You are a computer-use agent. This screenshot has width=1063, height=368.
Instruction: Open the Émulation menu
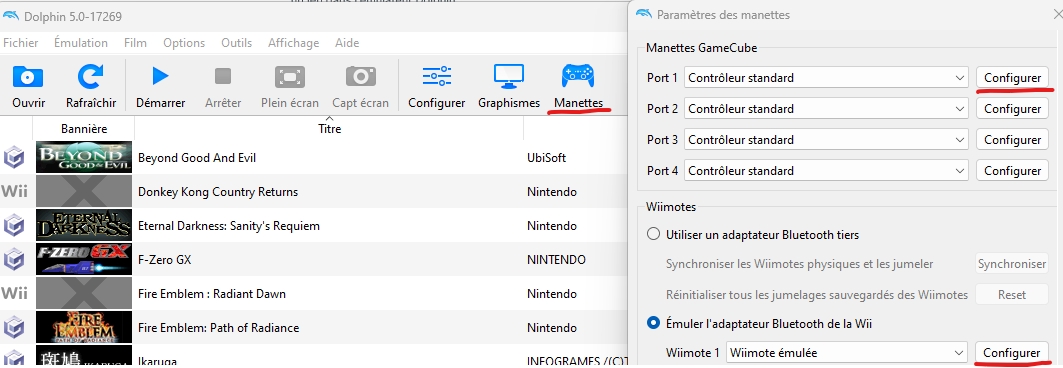(x=81, y=43)
